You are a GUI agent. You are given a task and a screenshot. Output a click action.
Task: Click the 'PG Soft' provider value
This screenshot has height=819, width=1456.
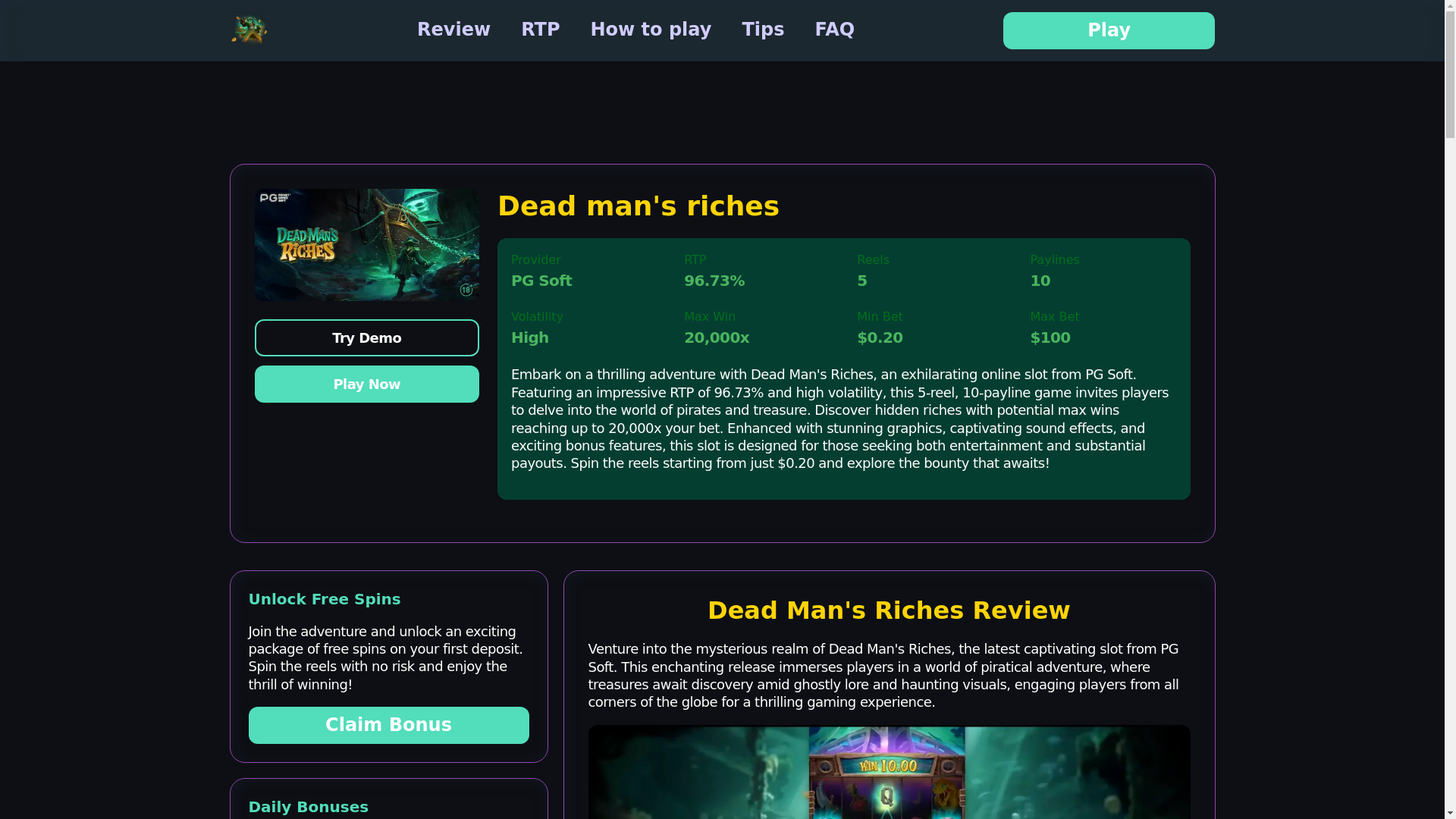coord(541,281)
